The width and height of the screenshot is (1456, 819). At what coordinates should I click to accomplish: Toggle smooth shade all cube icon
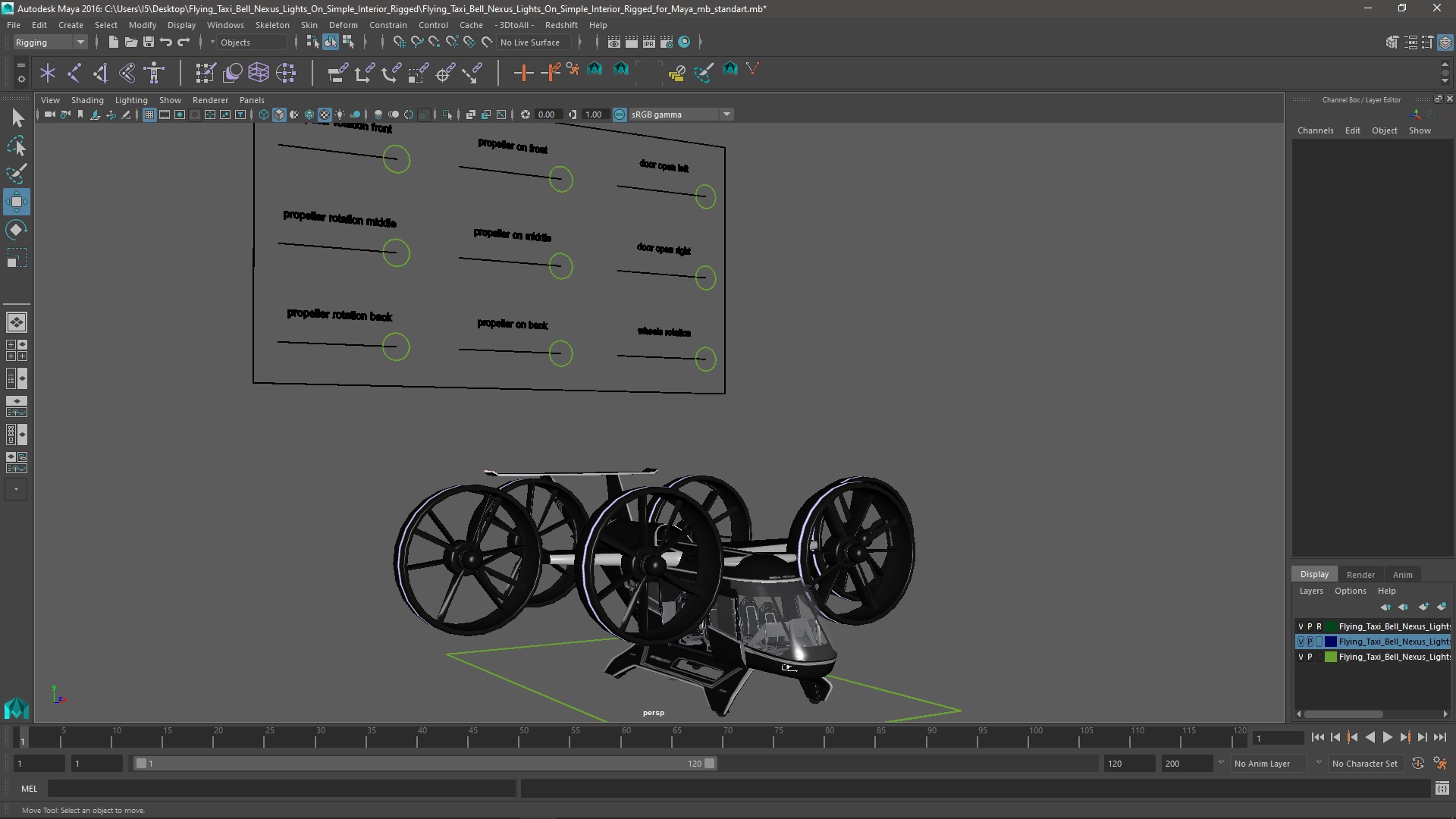coord(279,115)
